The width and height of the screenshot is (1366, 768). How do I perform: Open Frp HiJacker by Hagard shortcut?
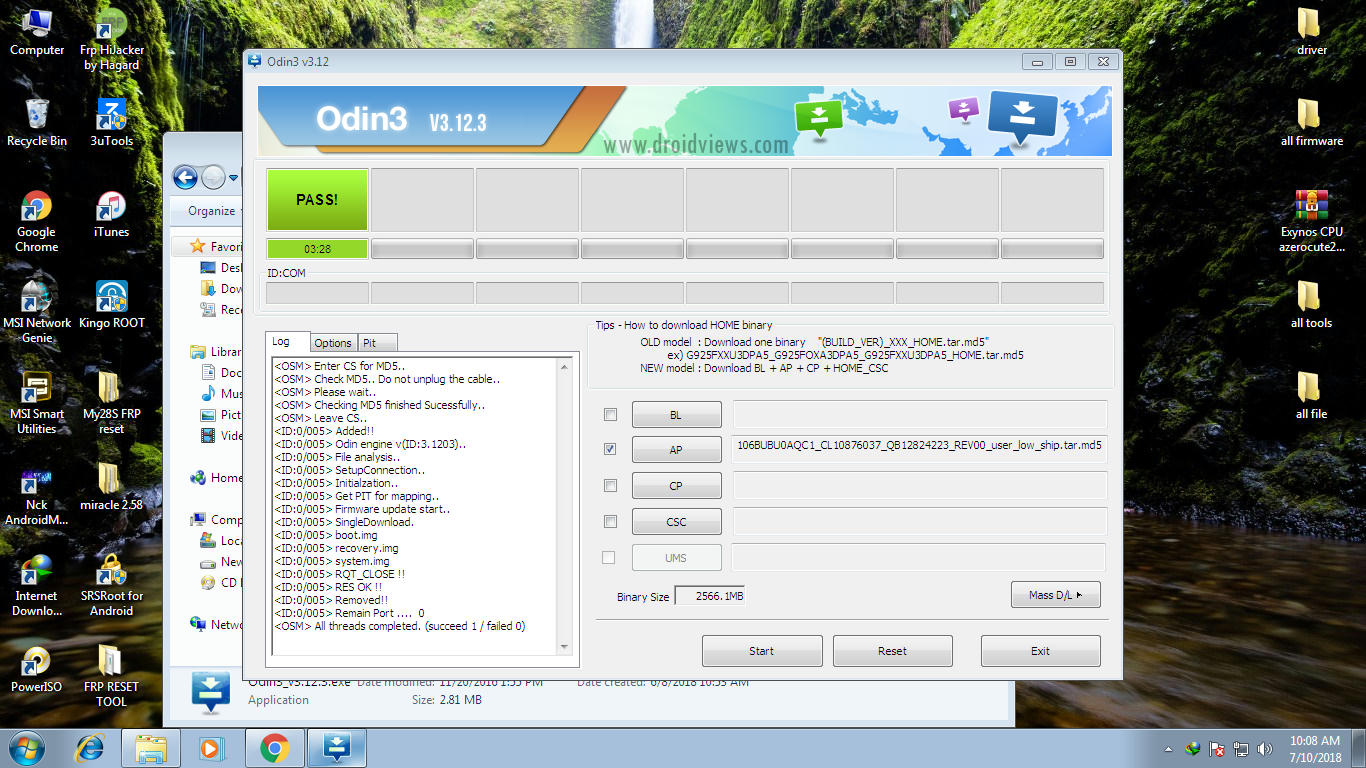click(x=111, y=40)
